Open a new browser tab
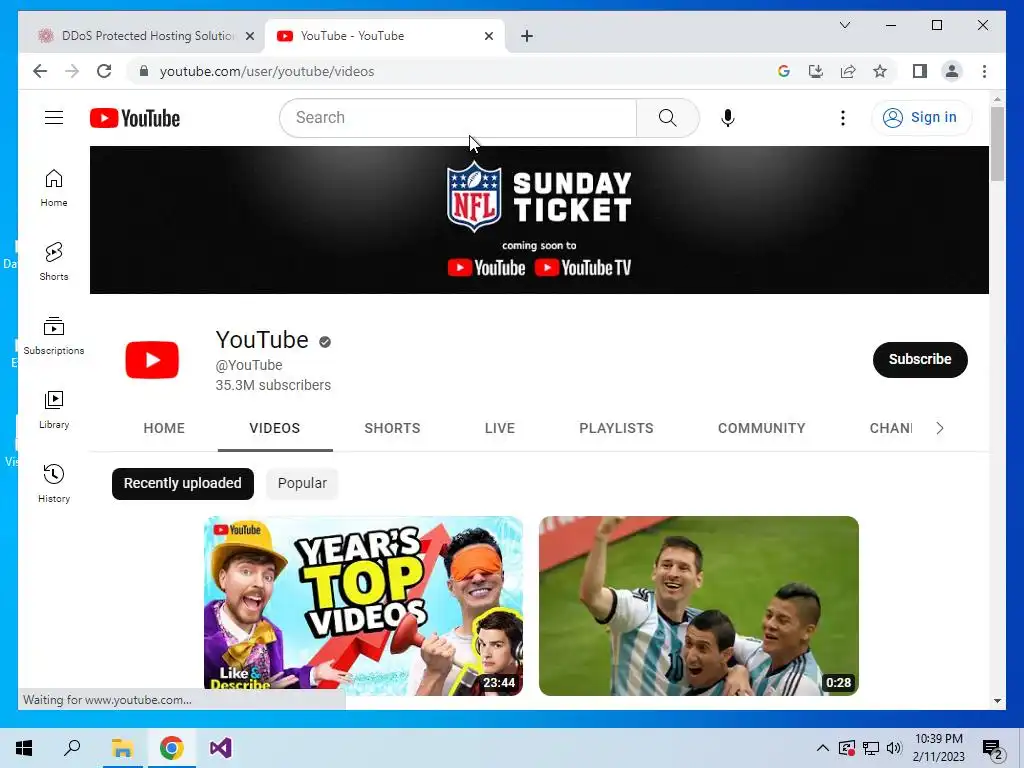The height and width of the screenshot is (768, 1024). tap(527, 36)
